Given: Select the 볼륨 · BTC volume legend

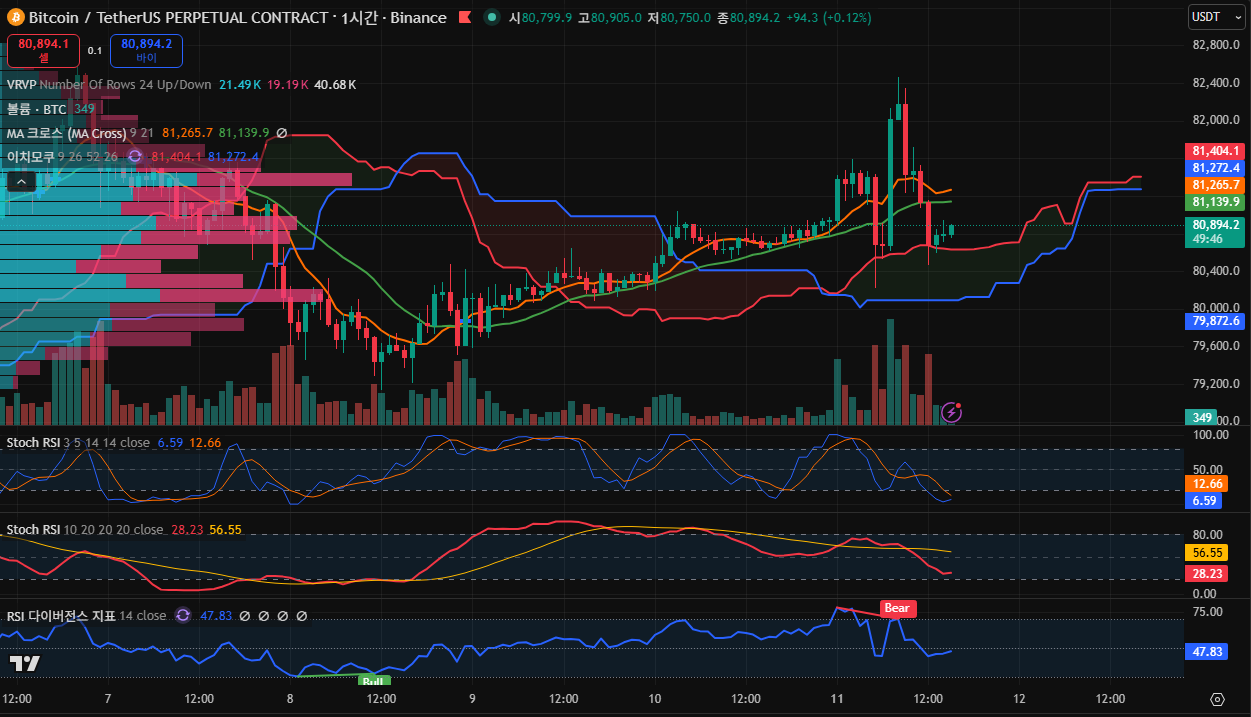Looking at the screenshot, I should coord(38,109).
